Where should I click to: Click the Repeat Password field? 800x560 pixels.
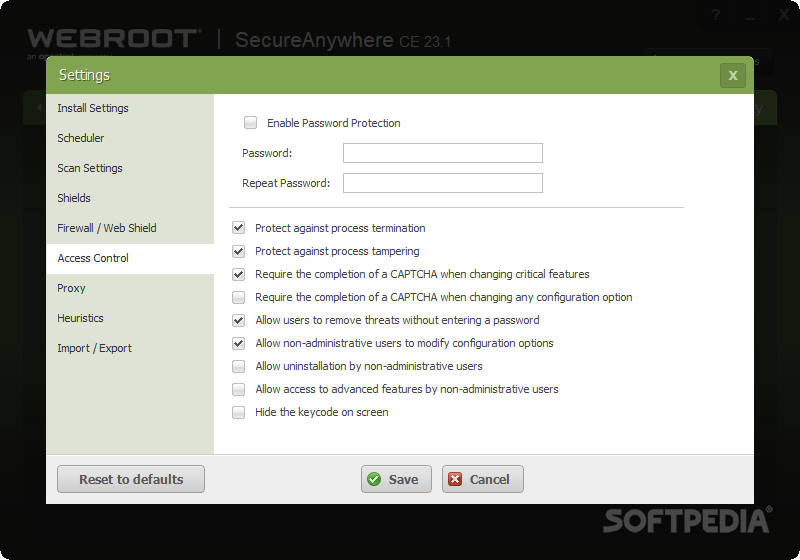442,183
